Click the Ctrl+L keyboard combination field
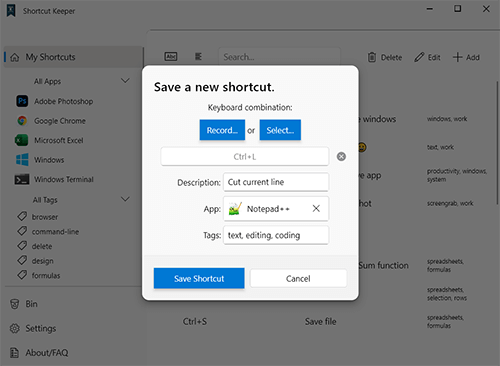 tap(245, 156)
